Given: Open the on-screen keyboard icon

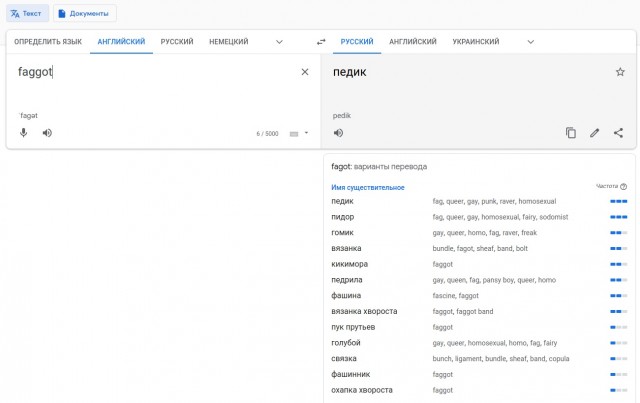Looking at the screenshot, I should pyautogui.click(x=294, y=134).
